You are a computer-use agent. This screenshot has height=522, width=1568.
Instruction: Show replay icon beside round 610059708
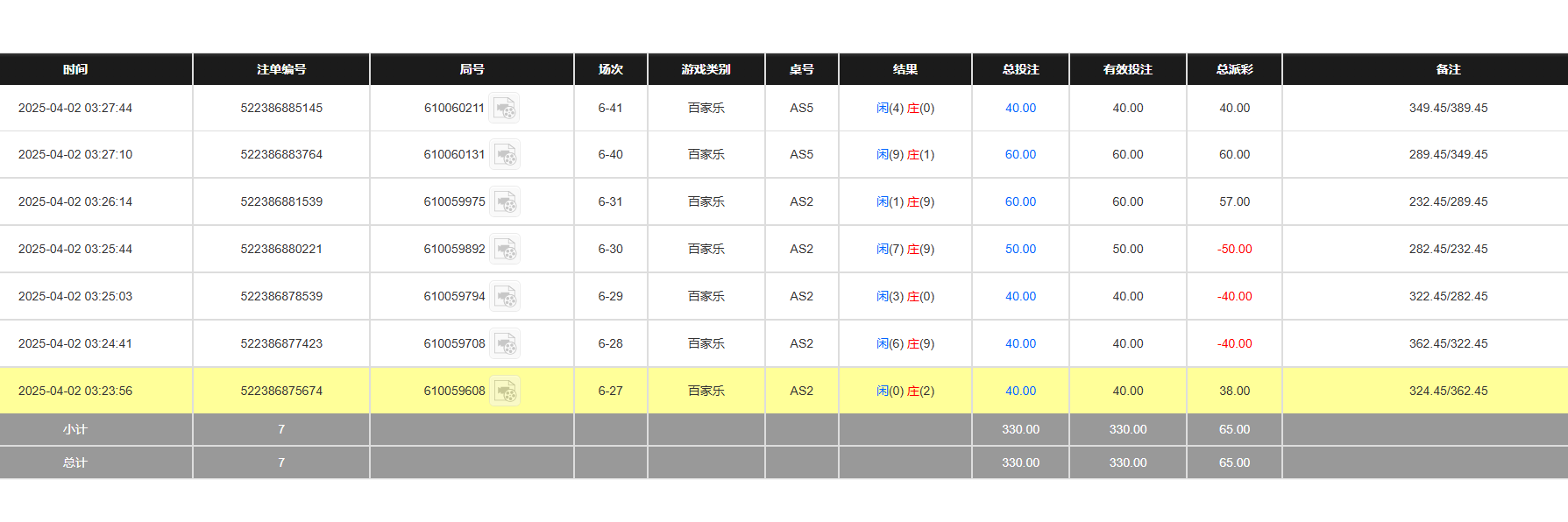tap(504, 344)
